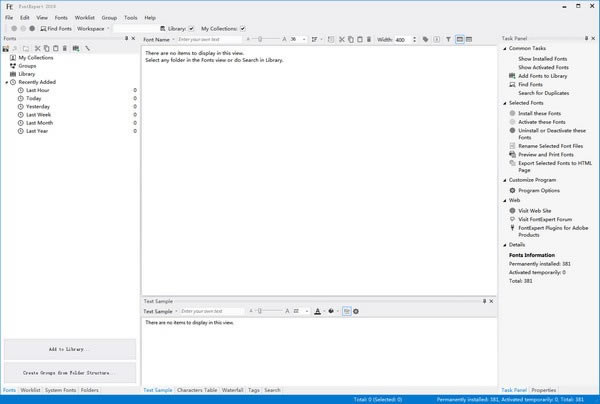Click the Add to Library button
Screen dimensions: 600x404
click(70, 349)
